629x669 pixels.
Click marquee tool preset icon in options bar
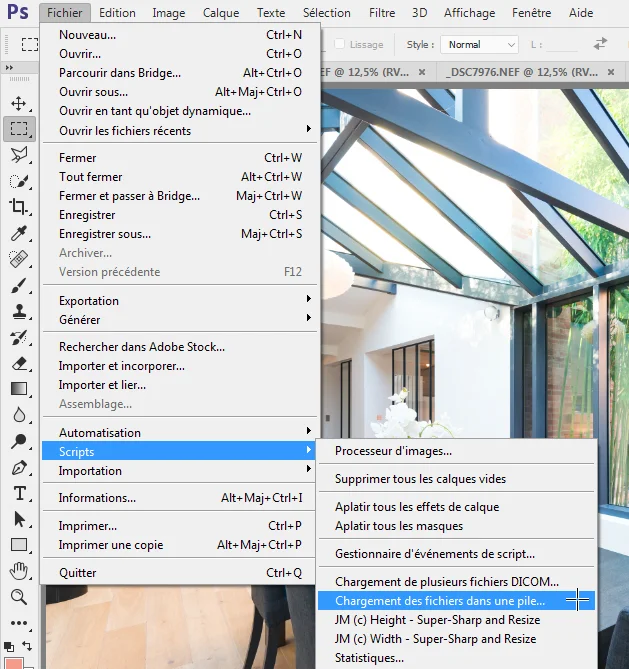[x=30, y=44]
